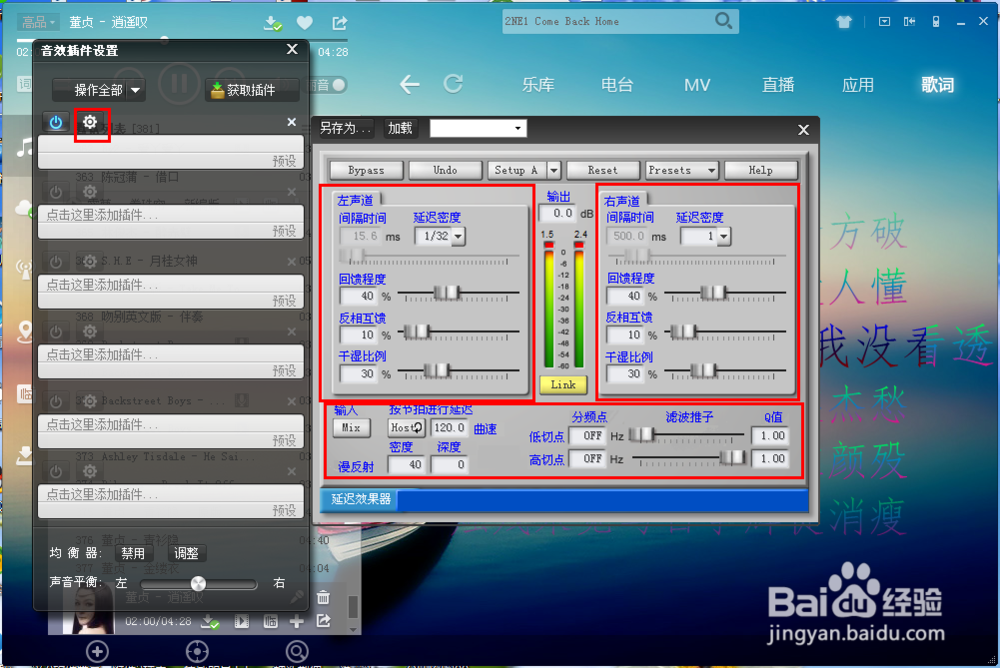The height and width of the screenshot is (668, 1000).
Task: Click the Undo button
Action: pos(445,170)
